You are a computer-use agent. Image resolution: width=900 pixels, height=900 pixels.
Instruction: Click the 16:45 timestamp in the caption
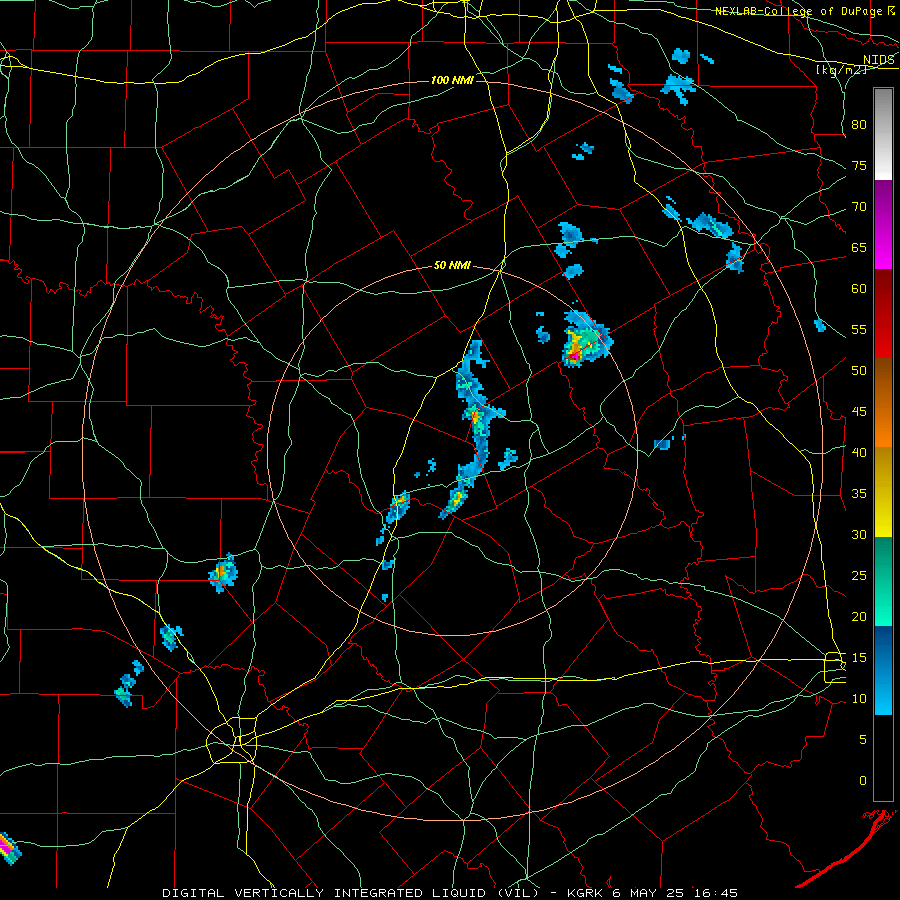716,893
